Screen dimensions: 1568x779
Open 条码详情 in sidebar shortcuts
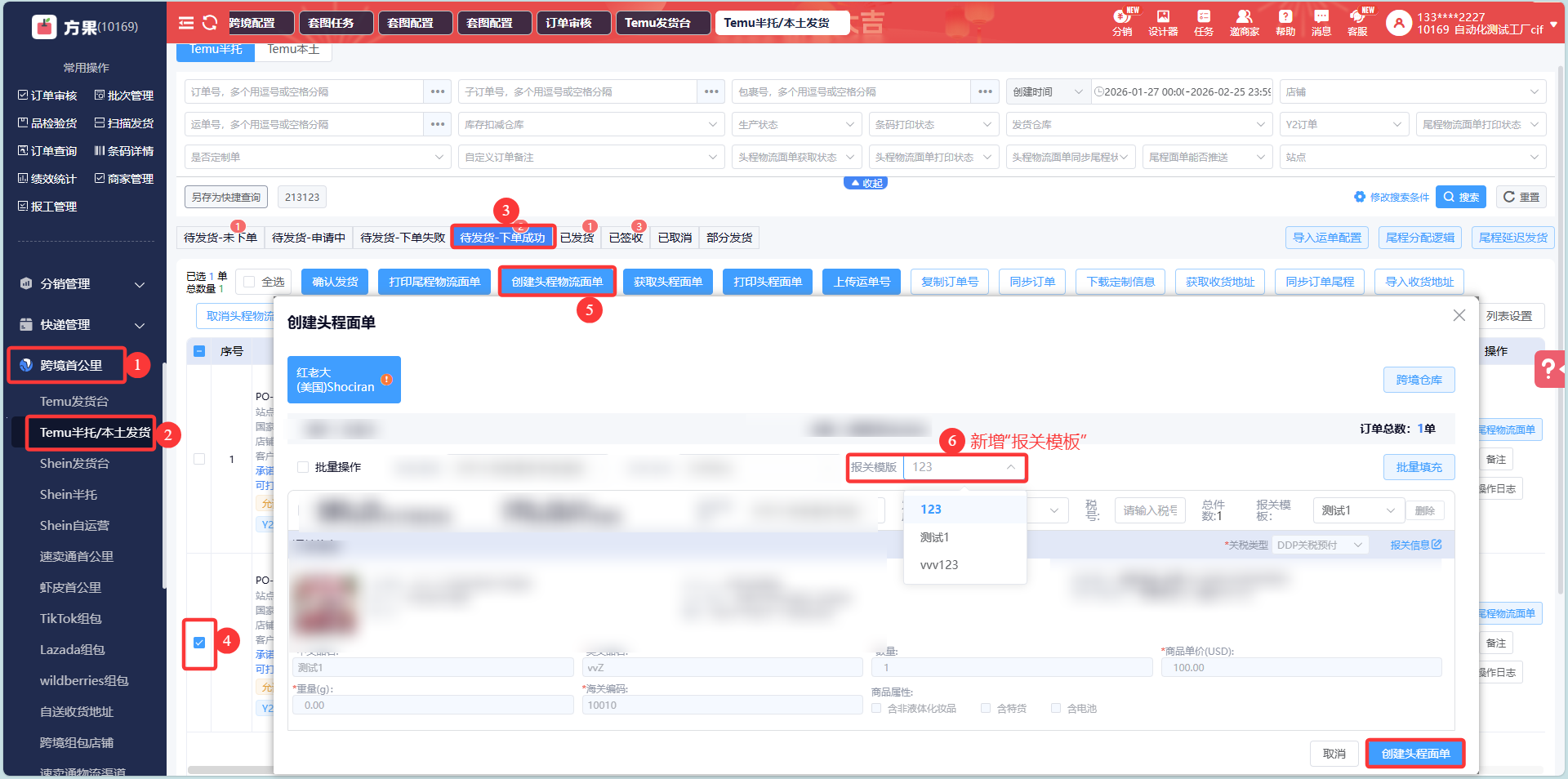[x=124, y=151]
